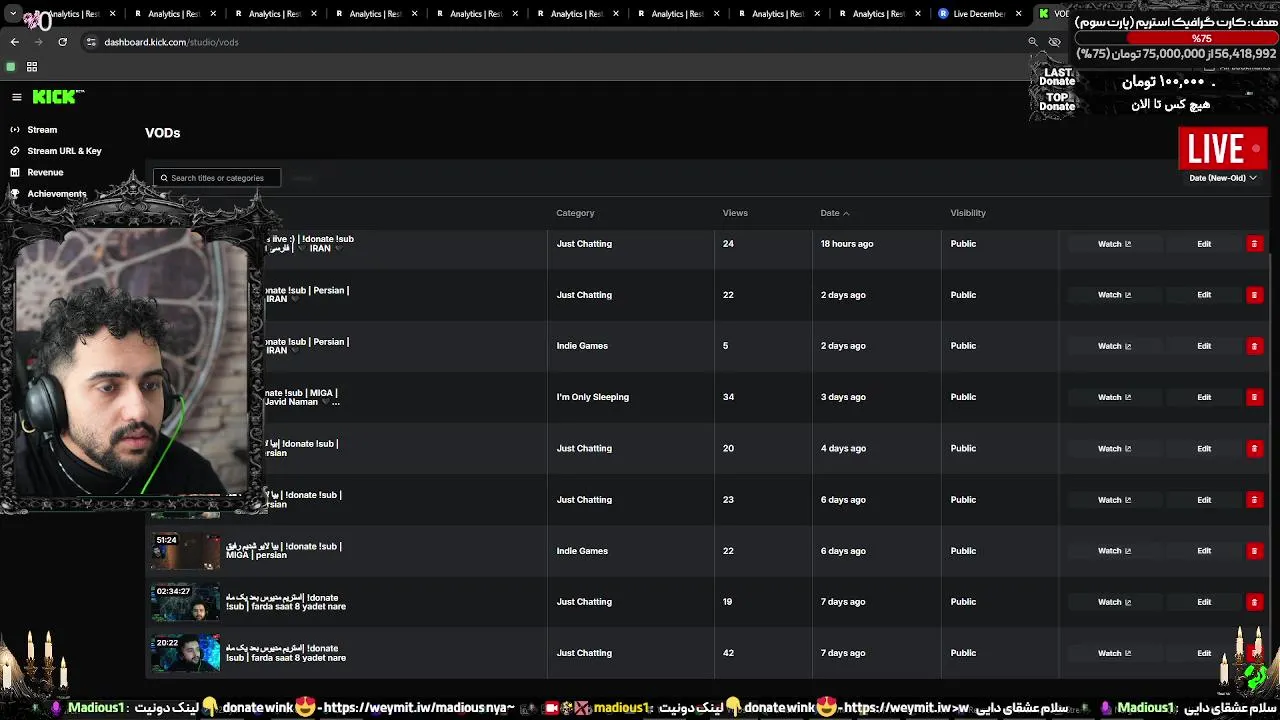
Task: Click the 3 days ago date cell
Action: (x=843, y=397)
